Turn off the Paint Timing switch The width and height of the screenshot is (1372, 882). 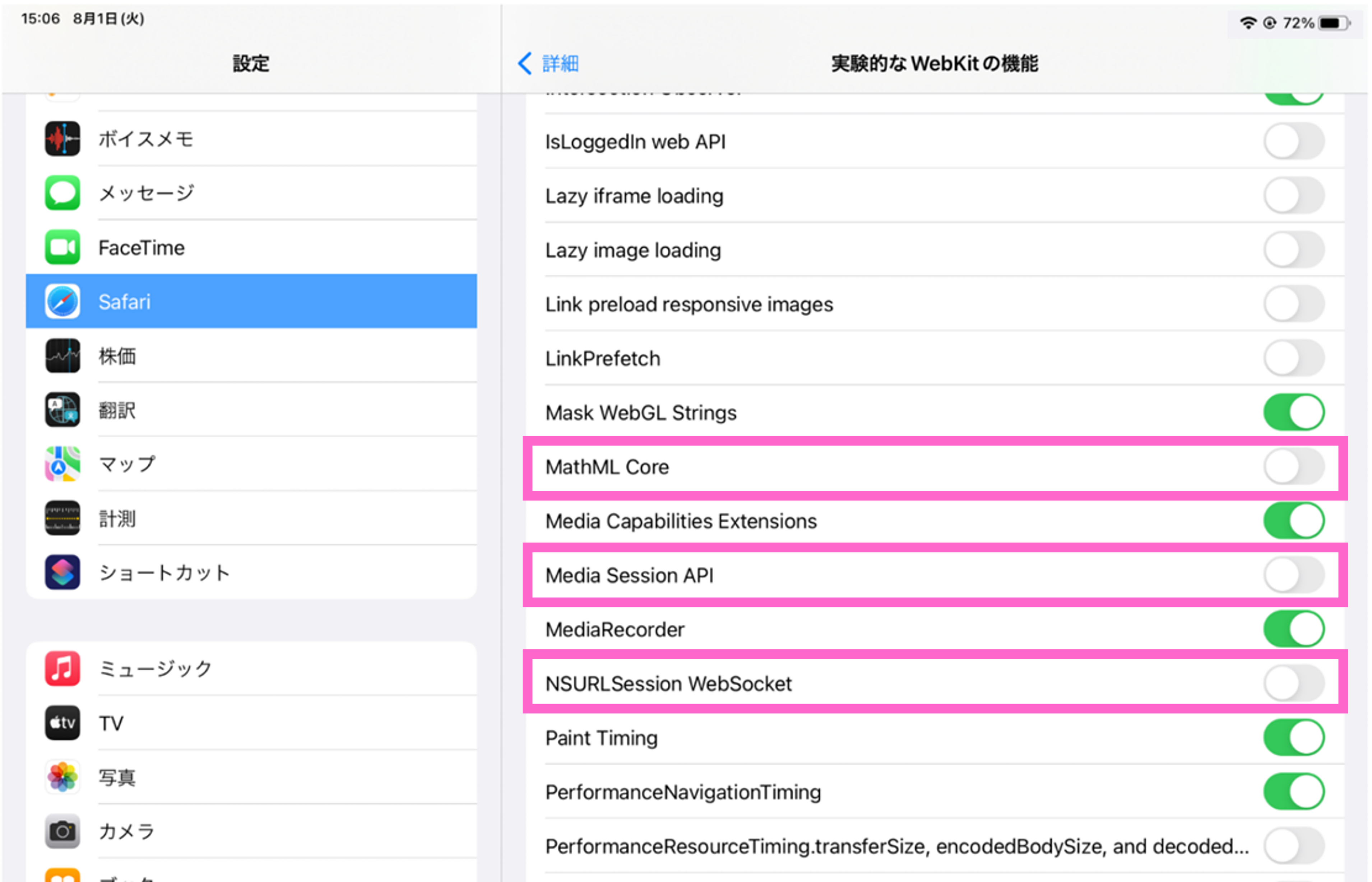coord(1293,738)
